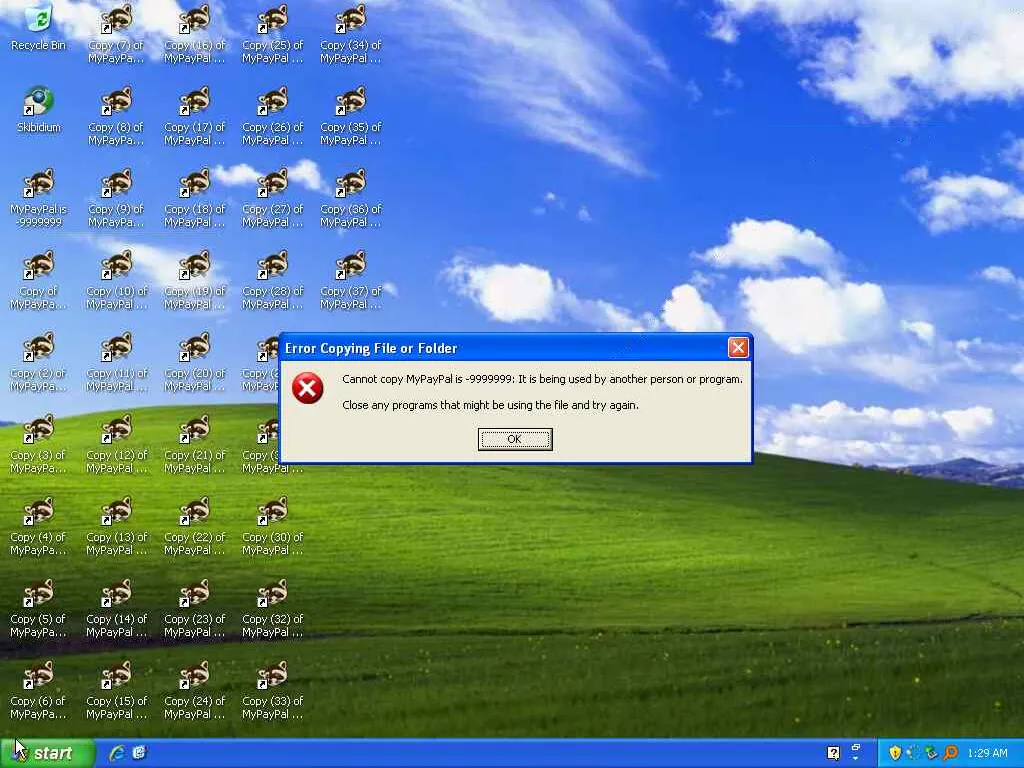Select the 'Copy (36) of MyPayPal' icon
Image resolution: width=1024 pixels, height=768 pixels.
[351, 199]
